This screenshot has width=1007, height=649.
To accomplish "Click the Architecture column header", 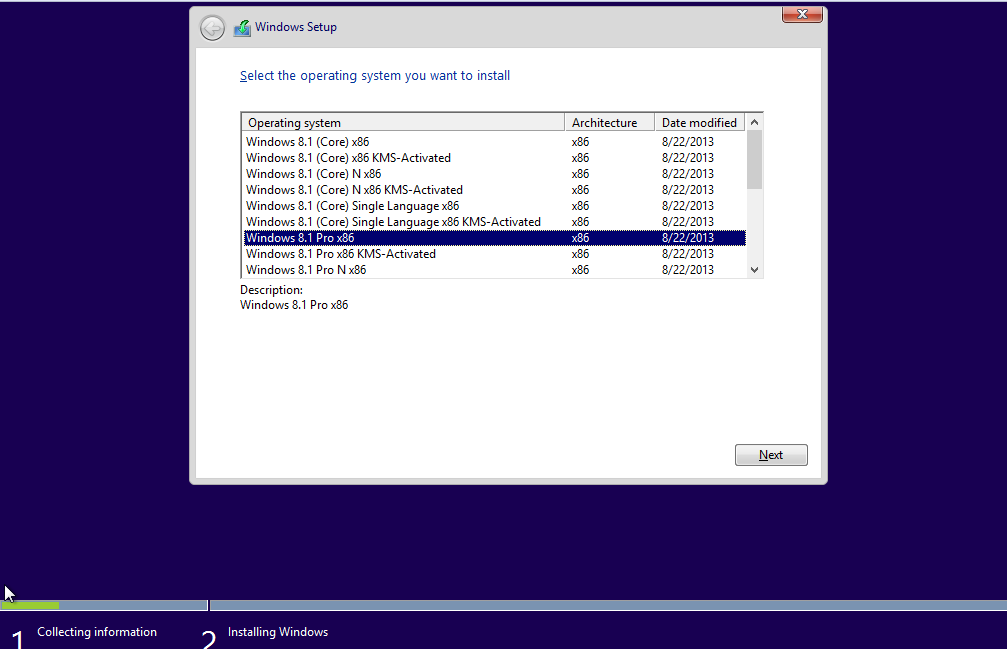I will (x=609, y=123).
